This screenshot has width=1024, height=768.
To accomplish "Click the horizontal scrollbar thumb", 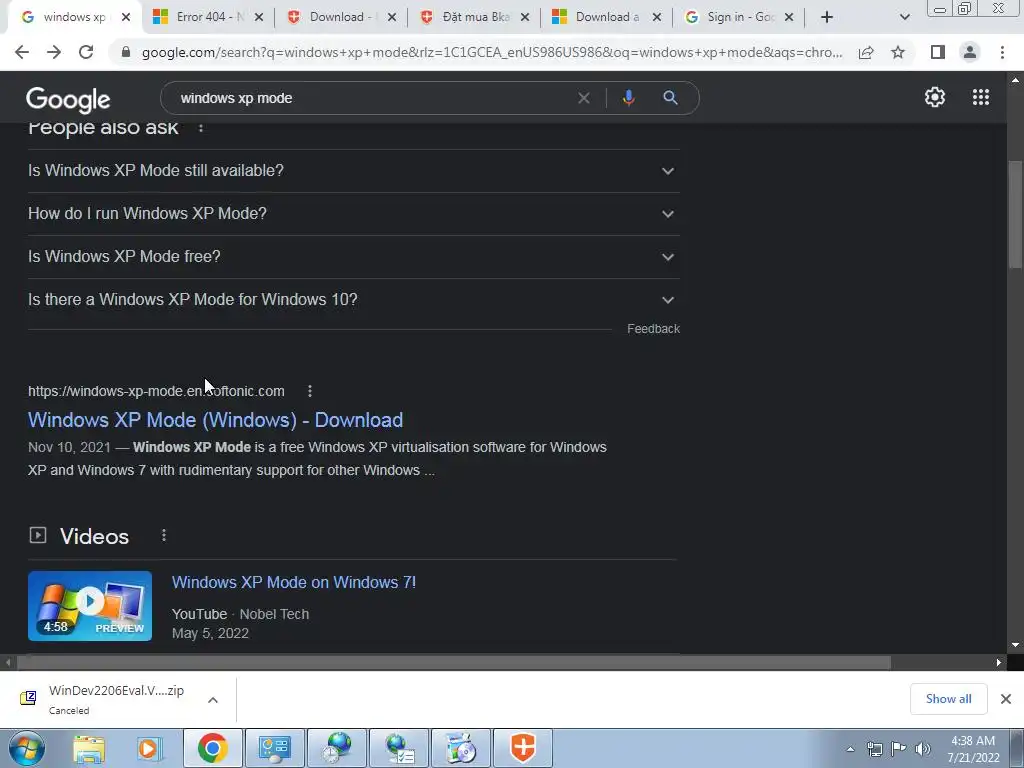I will pos(454,662).
